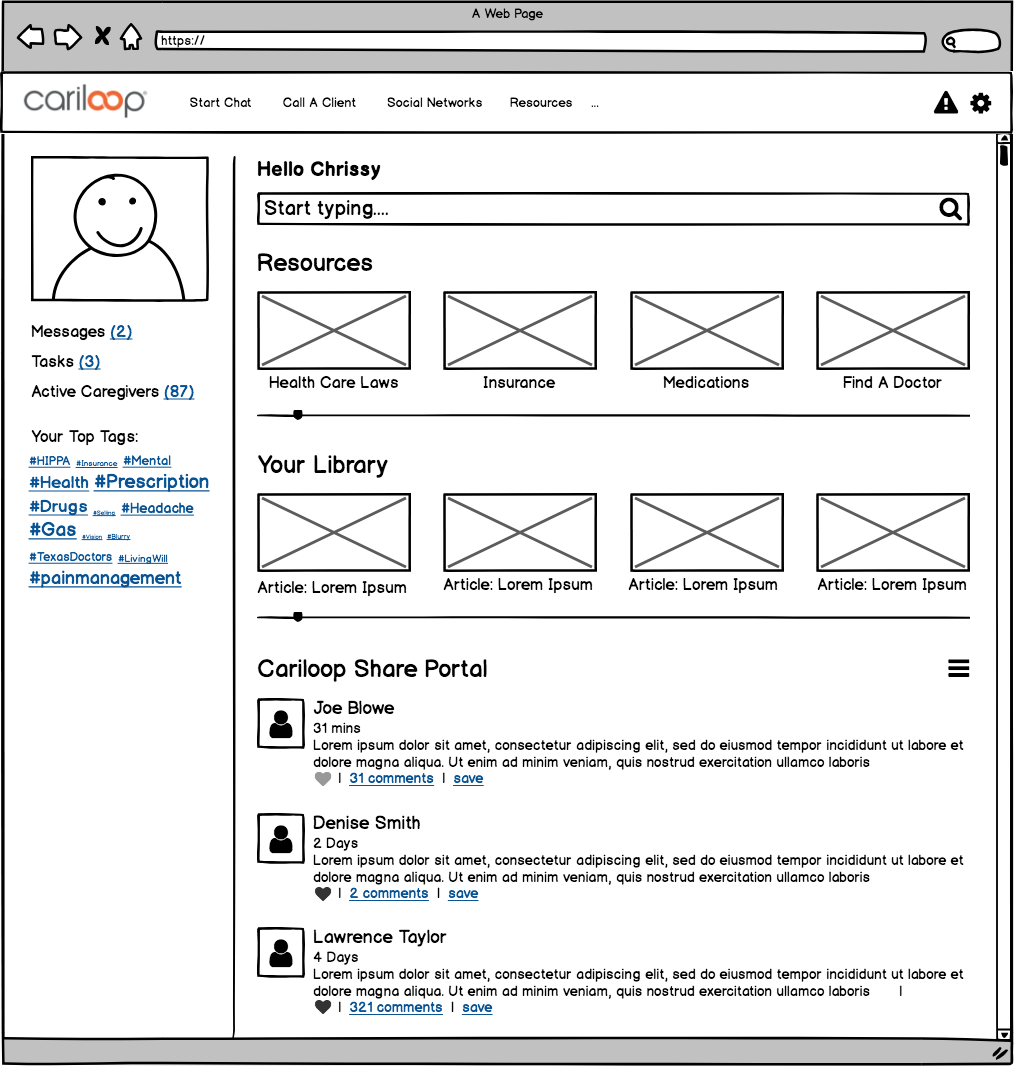Toggle heart on Denise Smith's post
This screenshot has height=1066, width=1014.
322,894
